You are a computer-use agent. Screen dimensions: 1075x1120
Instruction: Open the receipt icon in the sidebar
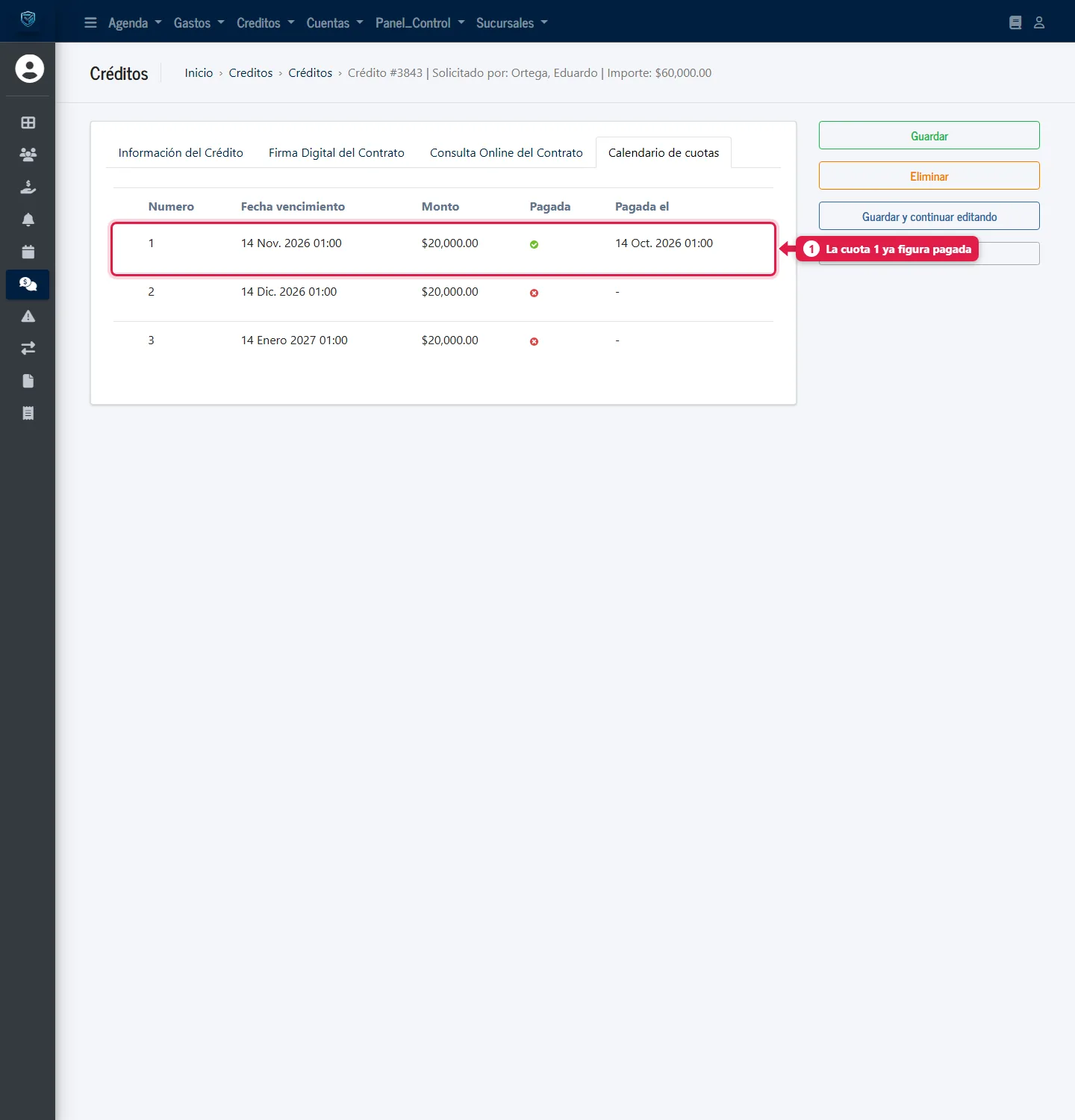[28, 414]
